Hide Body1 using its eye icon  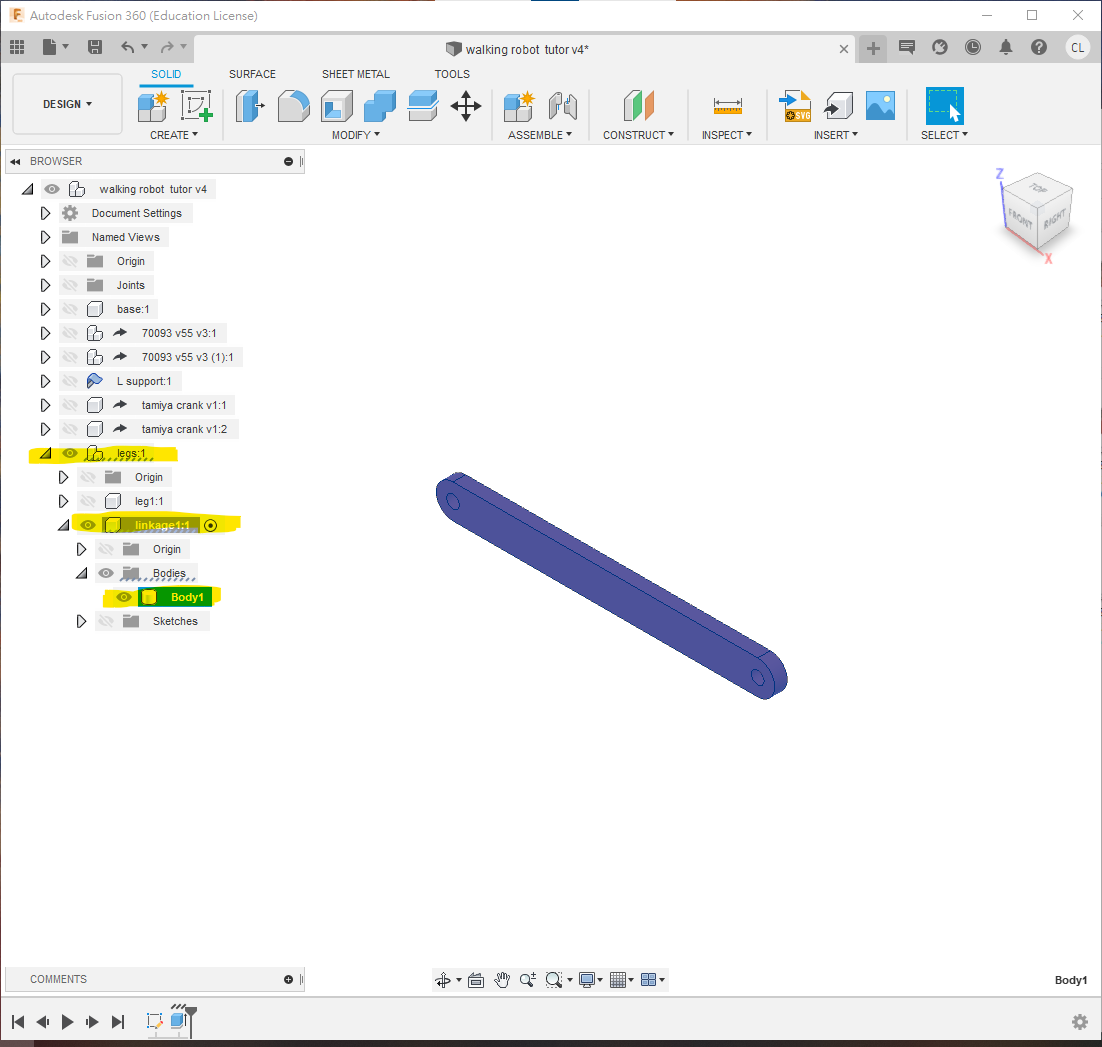coord(124,597)
